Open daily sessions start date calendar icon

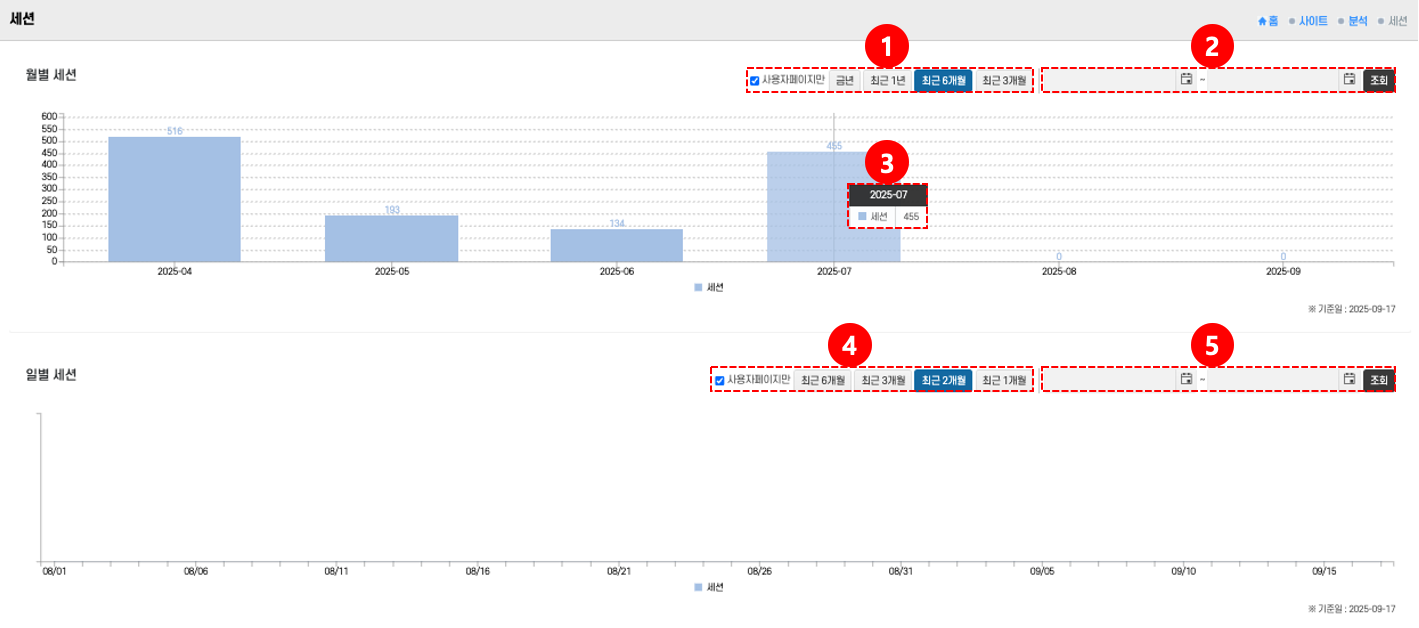coord(1186,380)
